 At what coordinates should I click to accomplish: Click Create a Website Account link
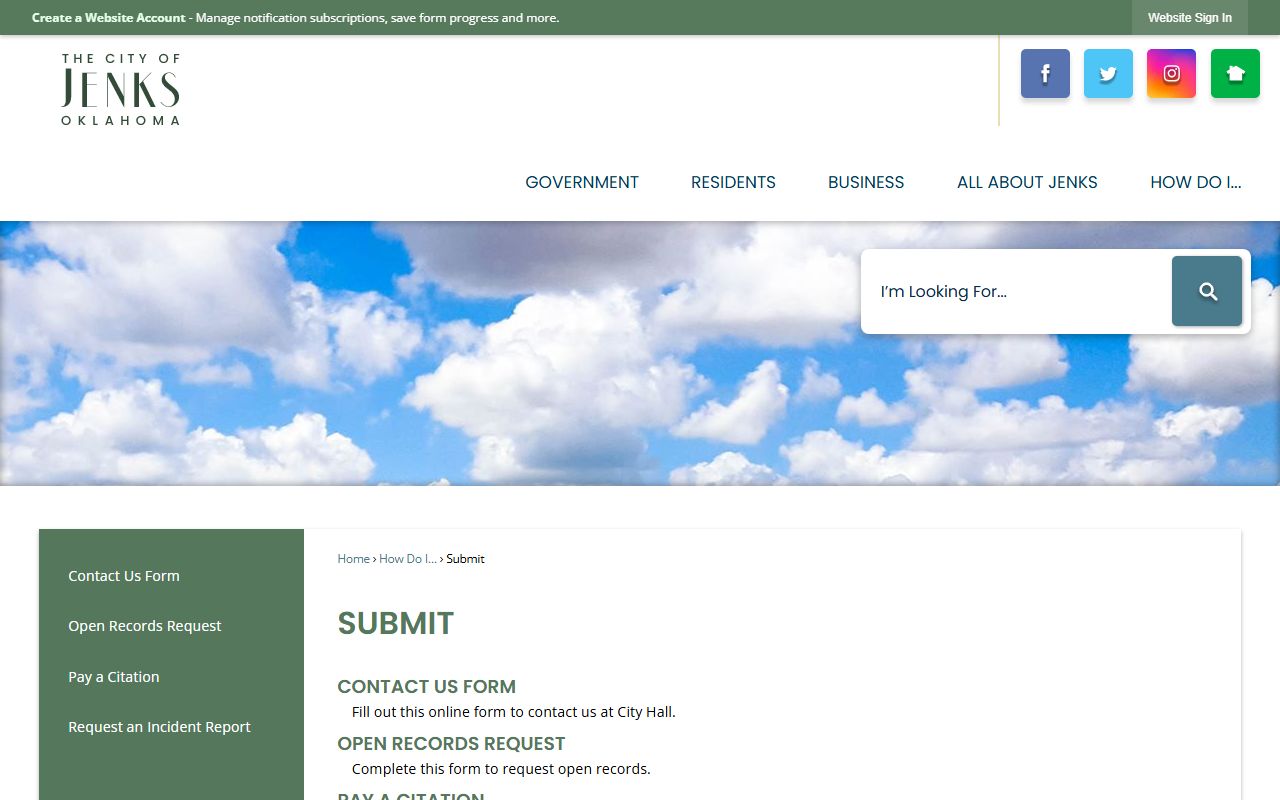coord(109,18)
